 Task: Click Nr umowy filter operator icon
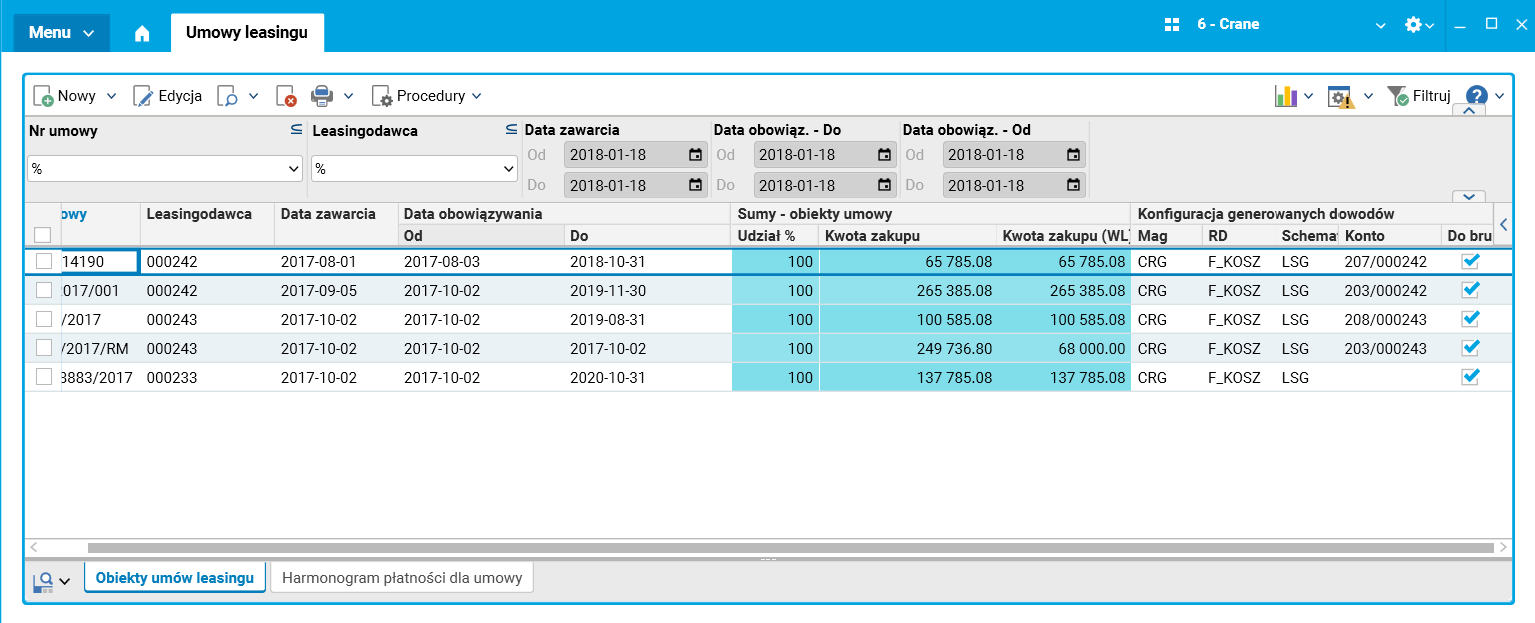pyautogui.click(x=296, y=130)
